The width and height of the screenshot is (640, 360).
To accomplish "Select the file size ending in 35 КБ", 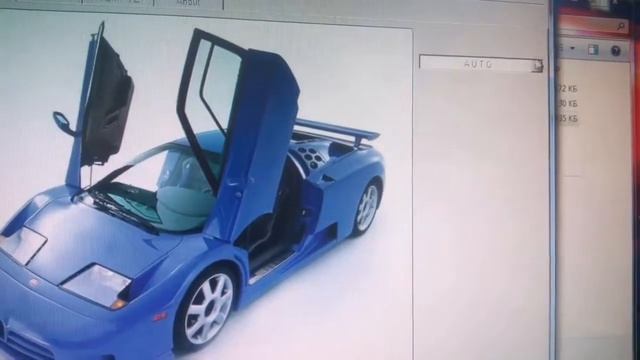I will coord(568,119).
